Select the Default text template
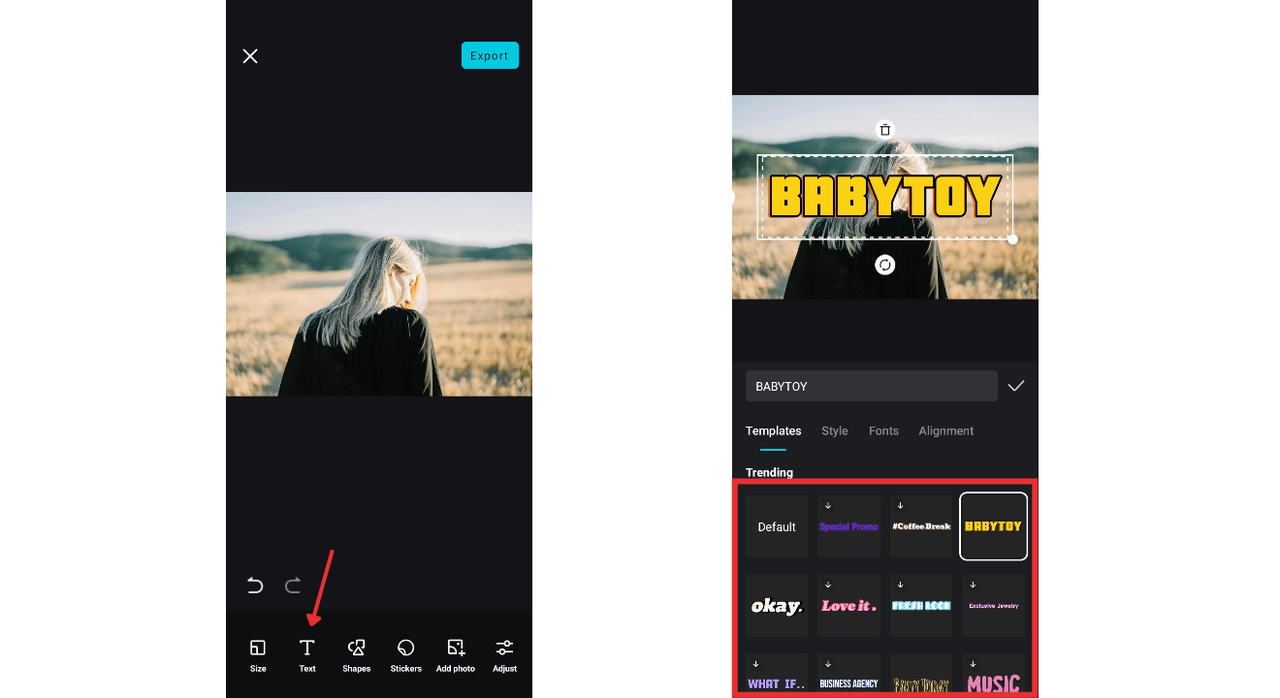The image size is (1280, 698). 776,526
